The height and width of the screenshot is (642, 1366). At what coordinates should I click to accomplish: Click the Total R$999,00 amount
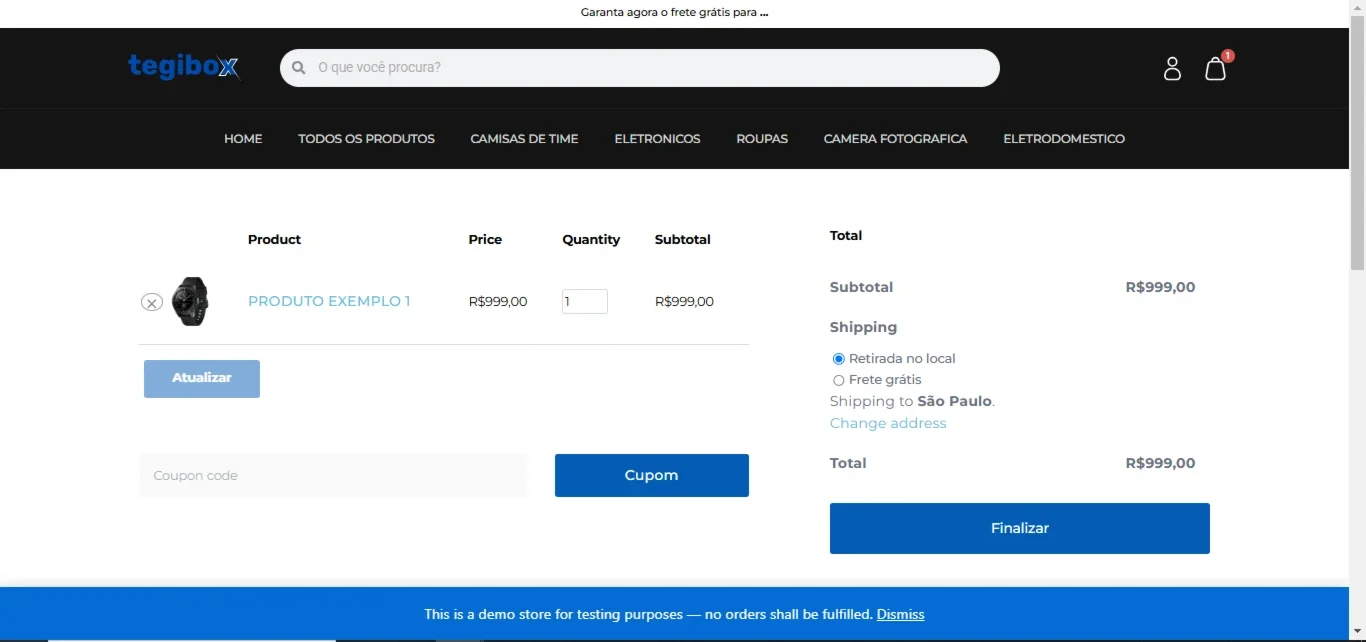click(1160, 463)
